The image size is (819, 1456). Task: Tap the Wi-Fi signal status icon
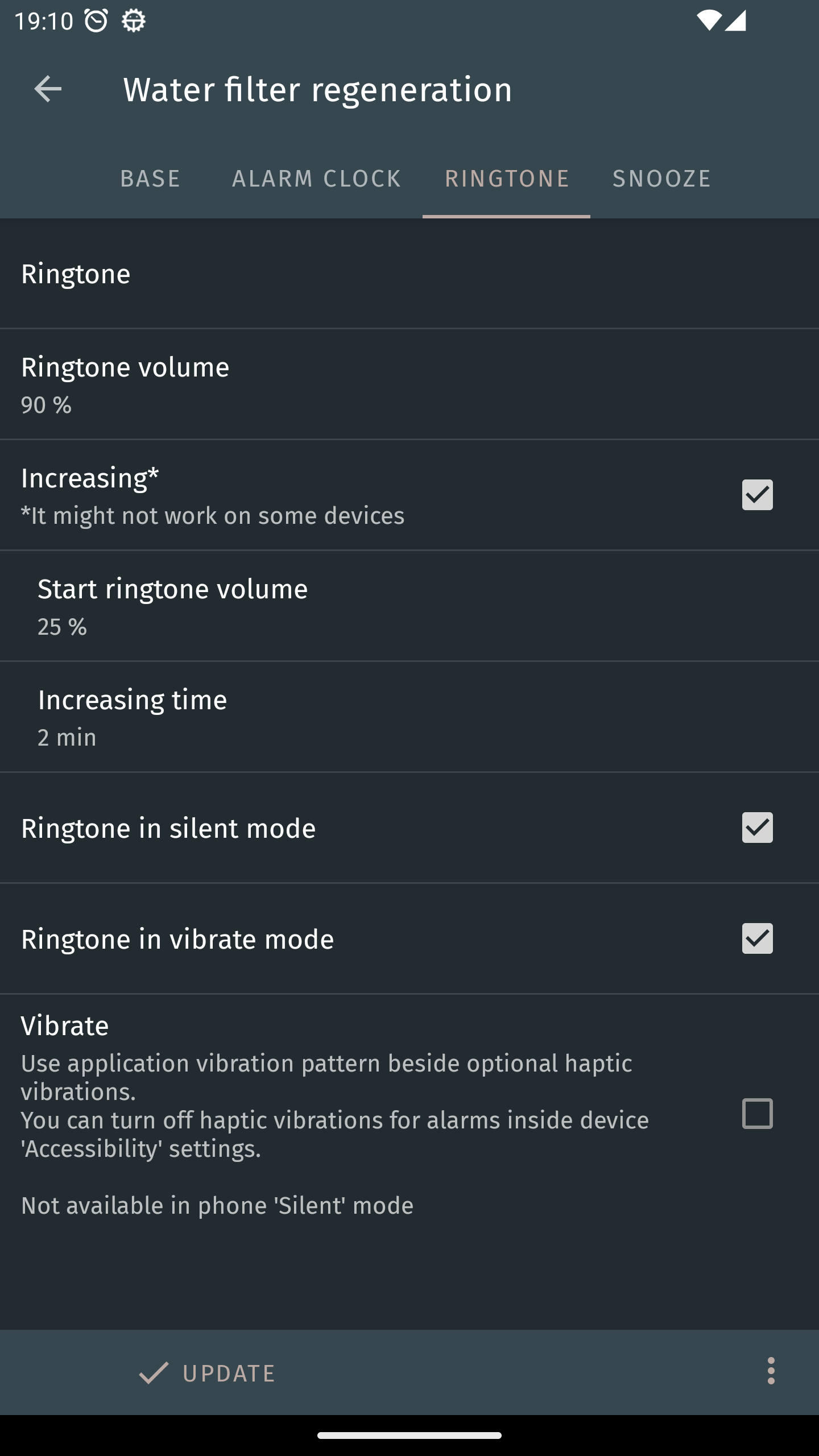coord(709,21)
